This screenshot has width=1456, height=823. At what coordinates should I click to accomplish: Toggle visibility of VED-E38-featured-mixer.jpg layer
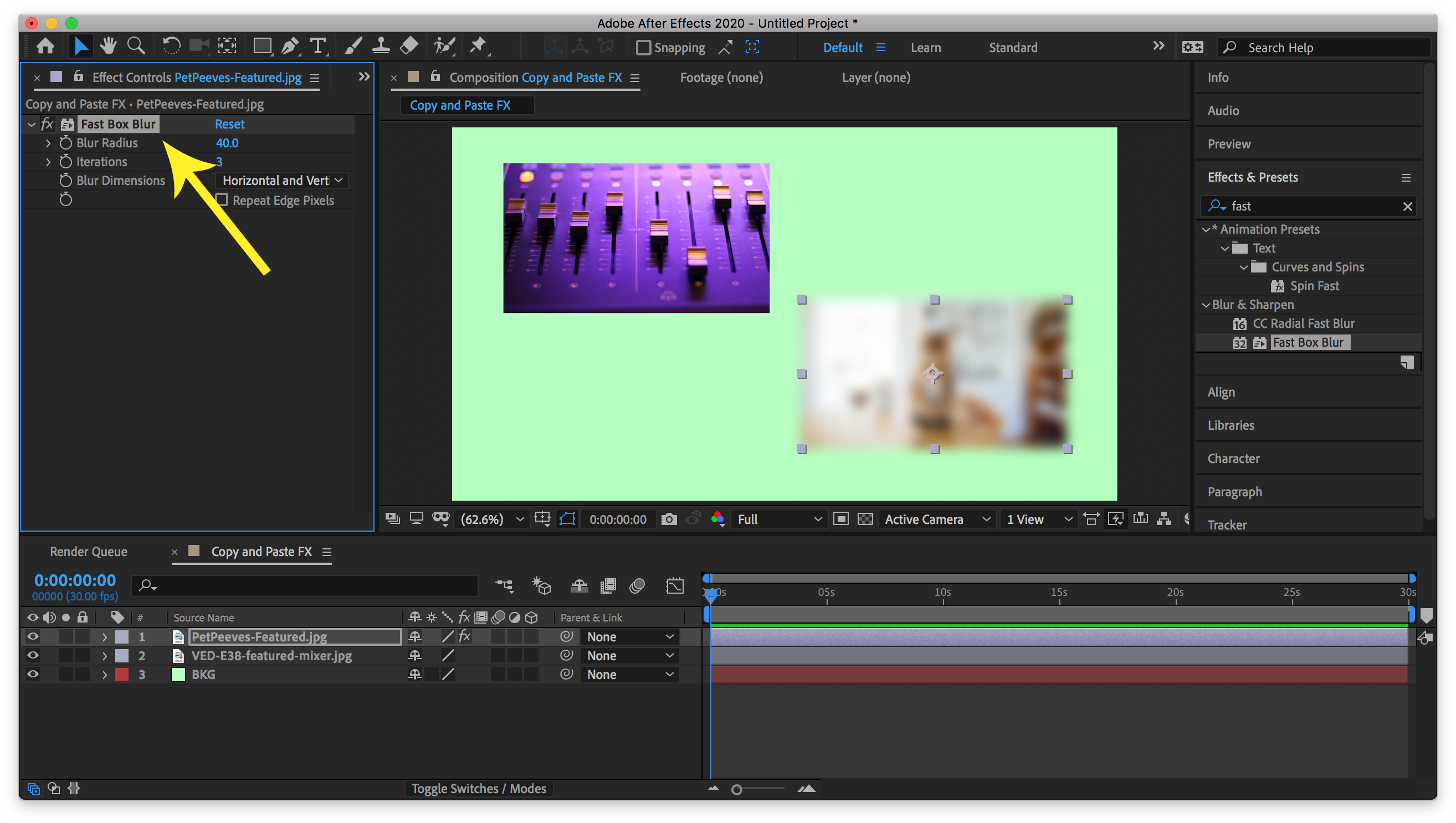pos(32,656)
